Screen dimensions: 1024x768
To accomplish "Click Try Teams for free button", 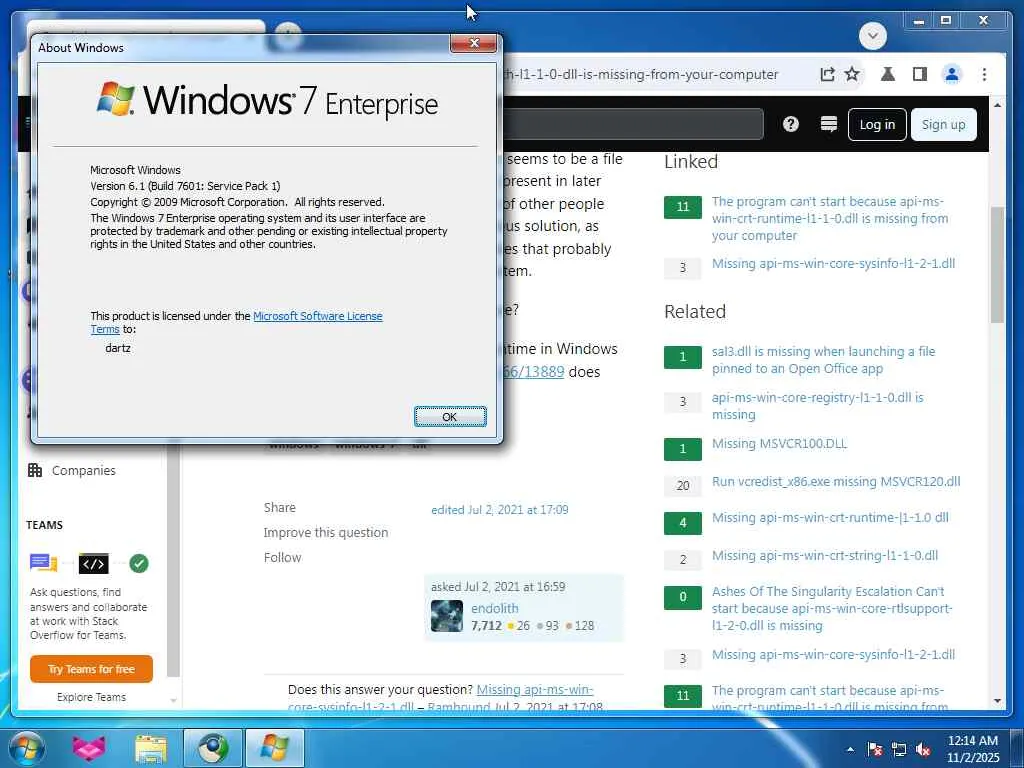I will [x=91, y=669].
